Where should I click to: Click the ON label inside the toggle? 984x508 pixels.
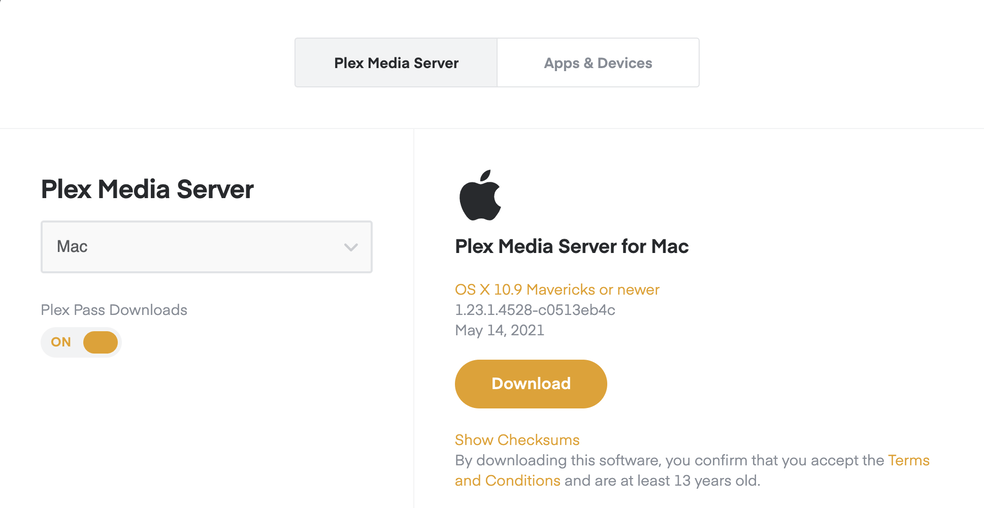click(61, 342)
